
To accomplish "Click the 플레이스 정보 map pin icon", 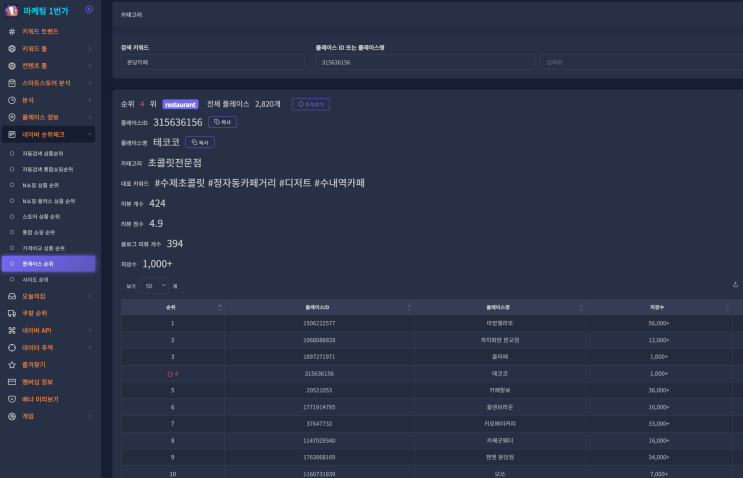I will (12, 117).
